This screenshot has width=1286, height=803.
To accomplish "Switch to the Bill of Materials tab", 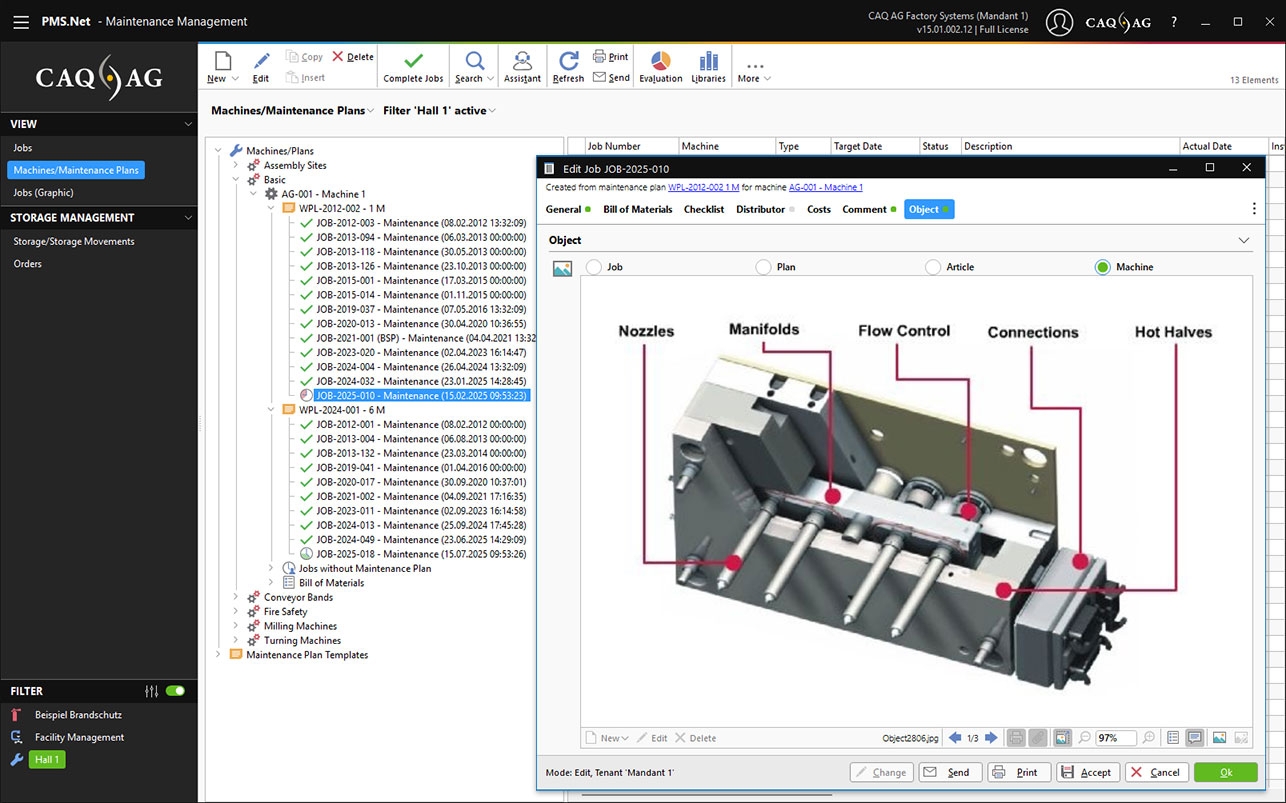I will click(637, 209).
